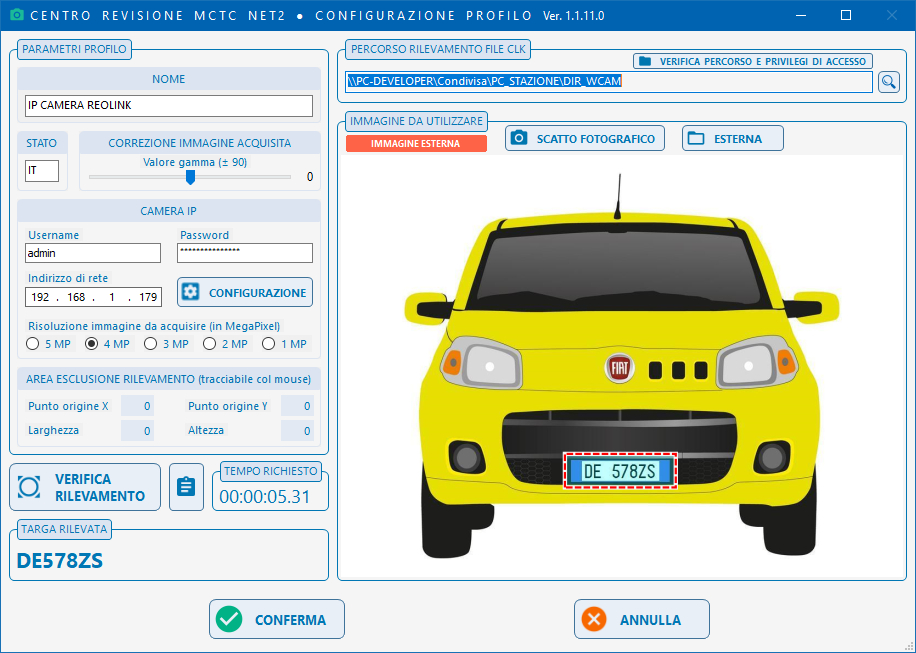Click the gamma value slider handle
916x653 pixels.
click(x=190, y=177)
